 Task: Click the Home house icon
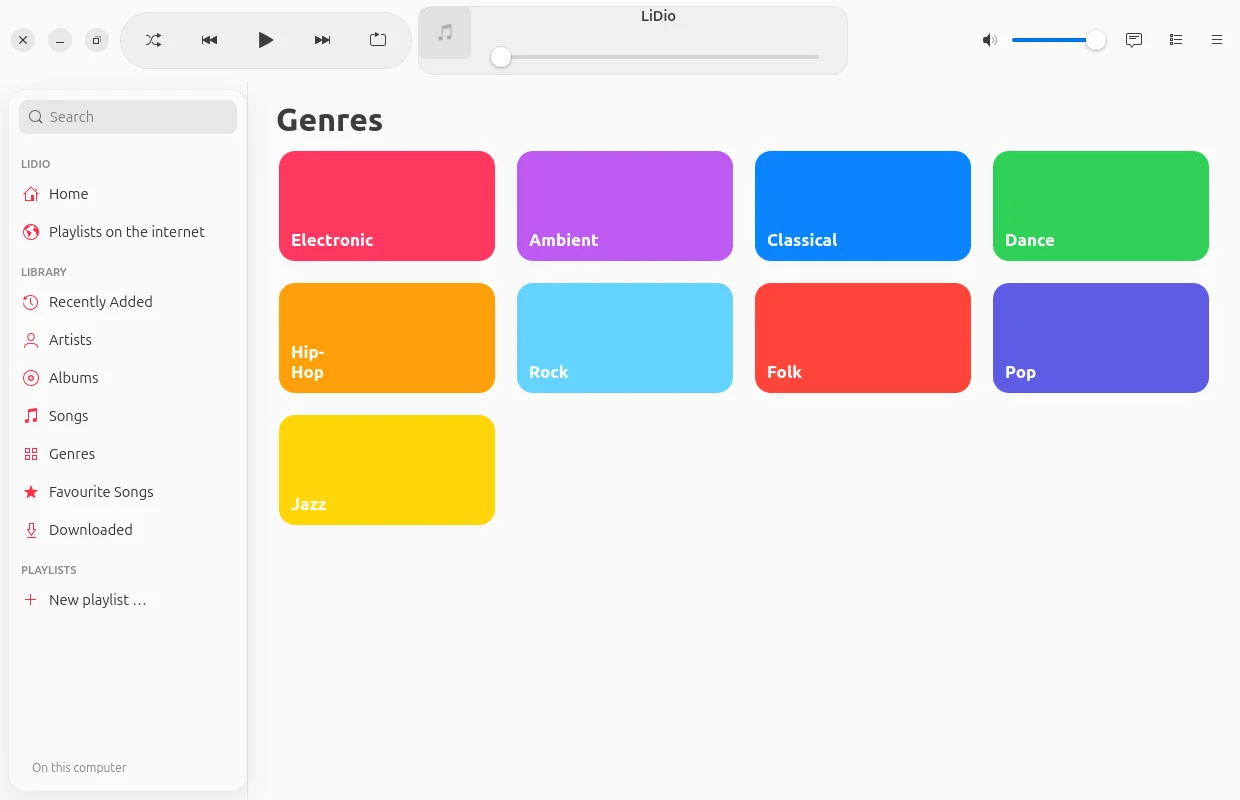tap(31, 194)
